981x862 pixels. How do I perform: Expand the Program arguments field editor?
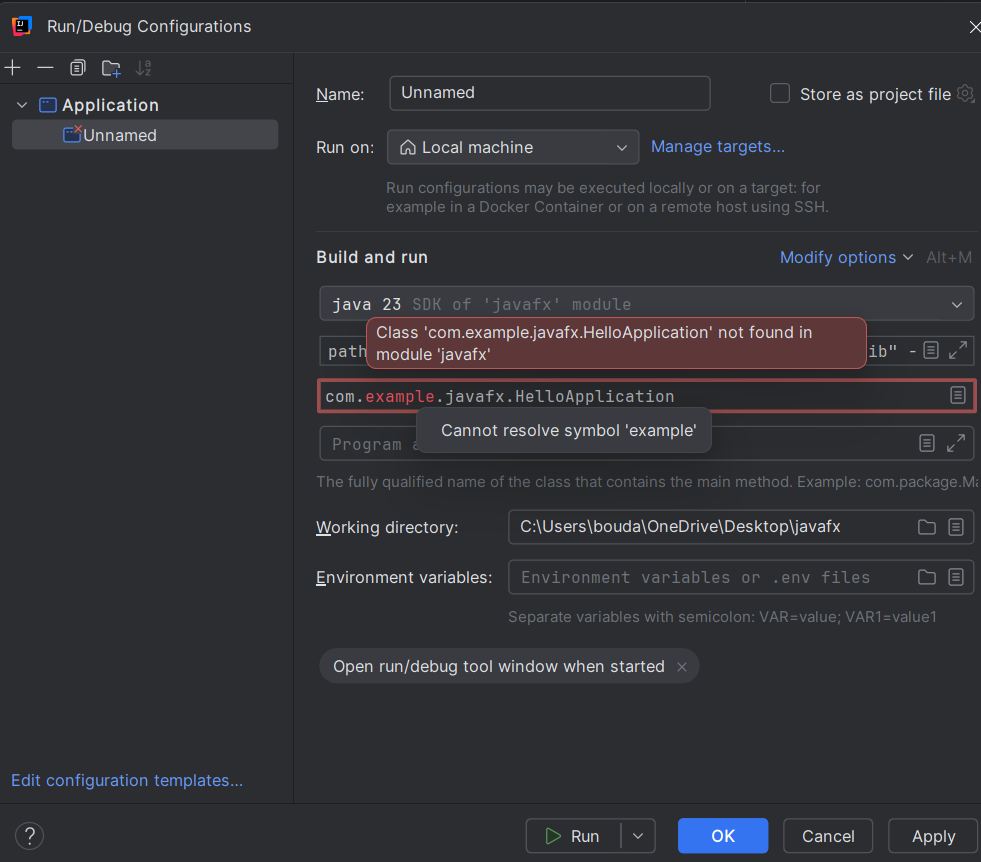click(x=958, y=443)
